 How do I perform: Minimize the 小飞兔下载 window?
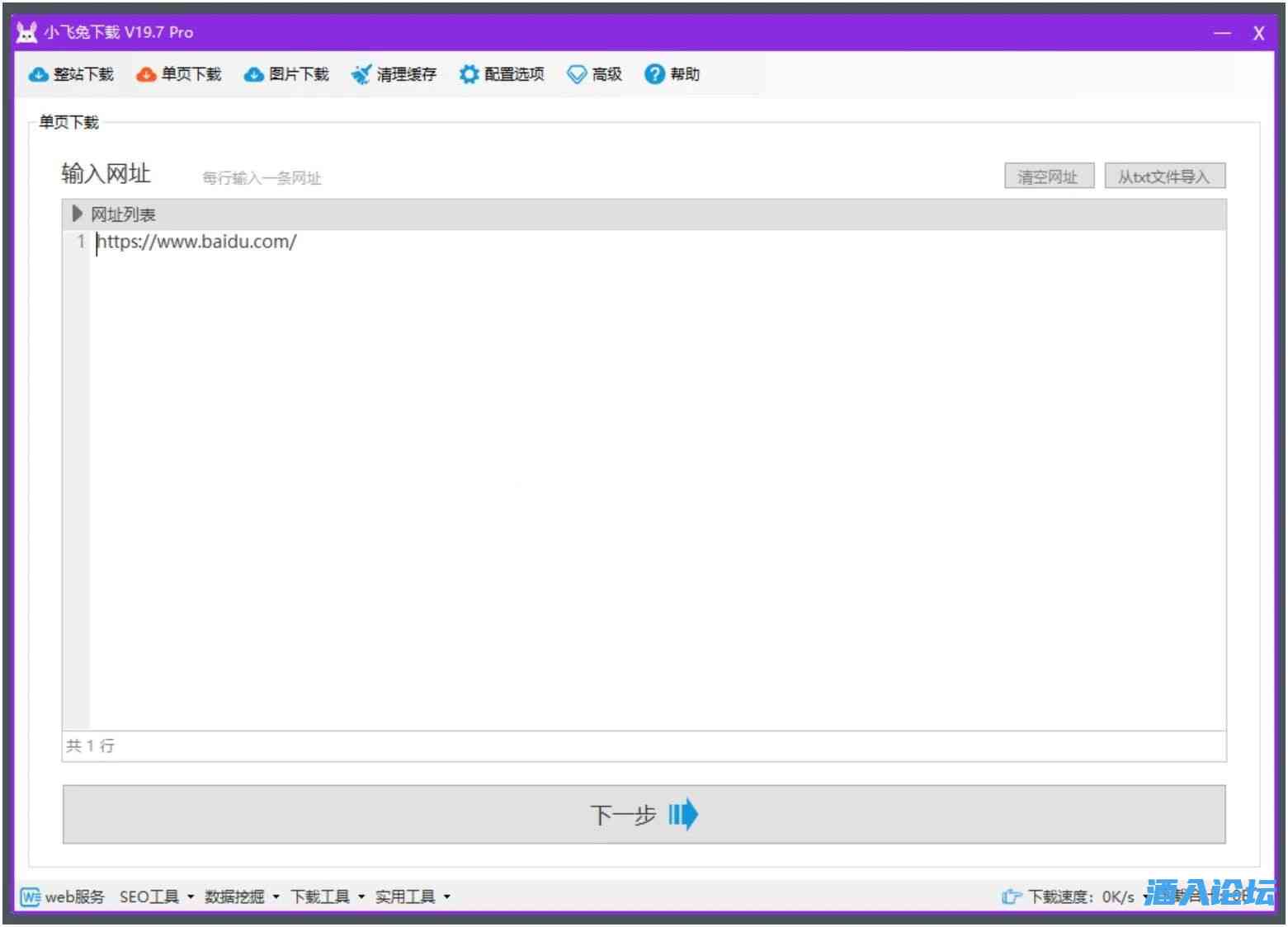point(1222,33)
